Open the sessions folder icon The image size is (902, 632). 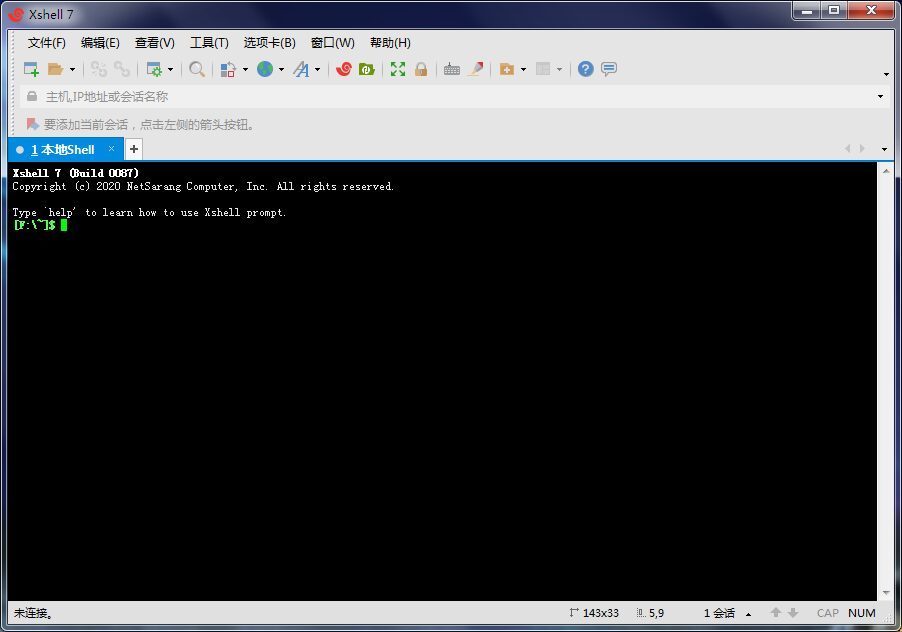click(55, 69)
